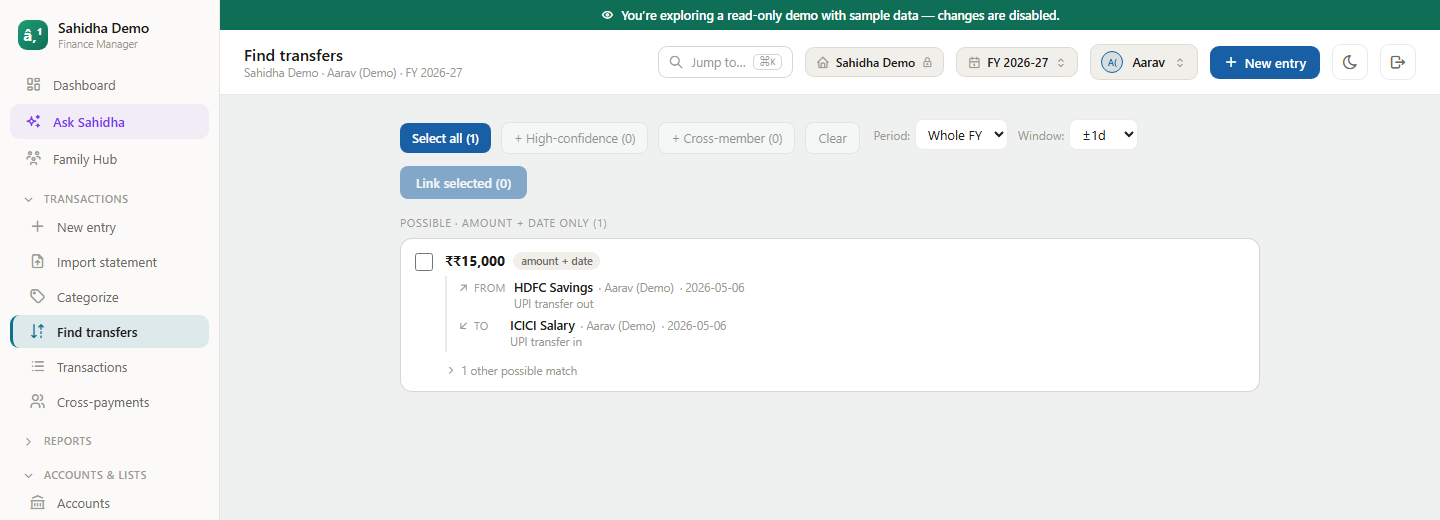The image size is (1440, 520).
Task: Click the plus icon beside sidebar New entry
Action: (38, 227)
